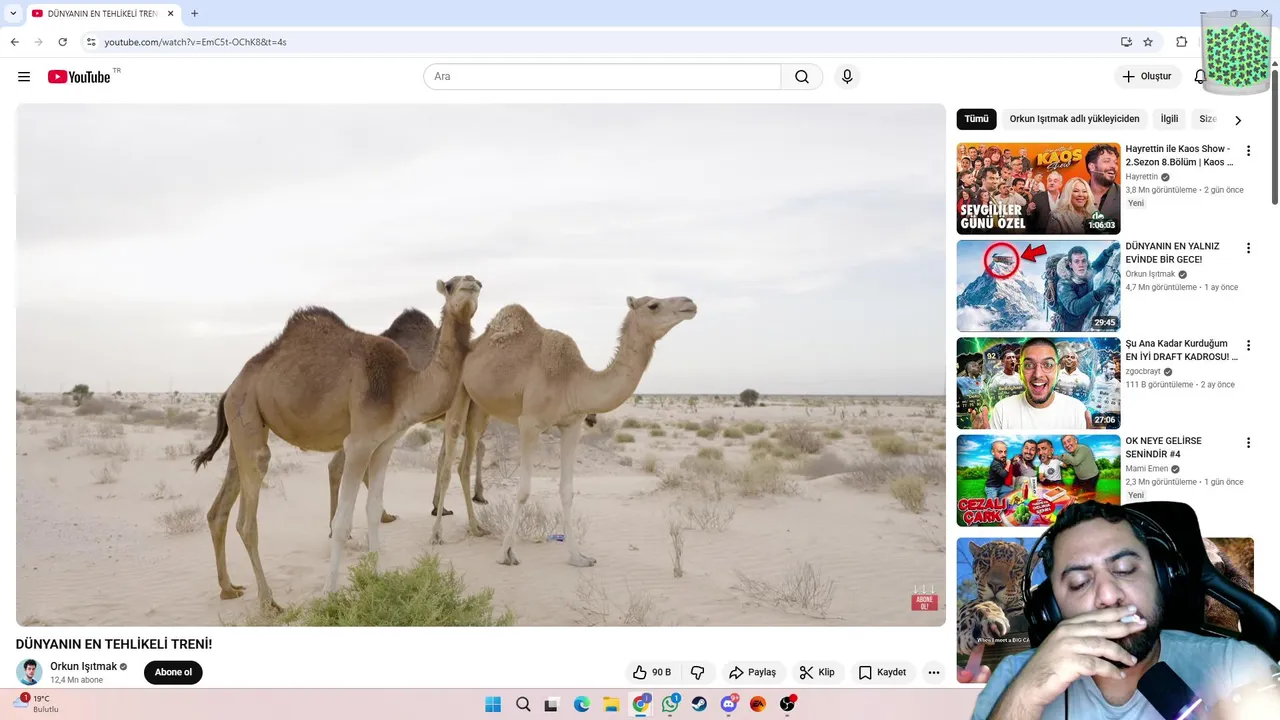Open OBS Studio from taskbar
Image resolution: width=1280 pixels, height=720 pixels.
tap(787, 704)
